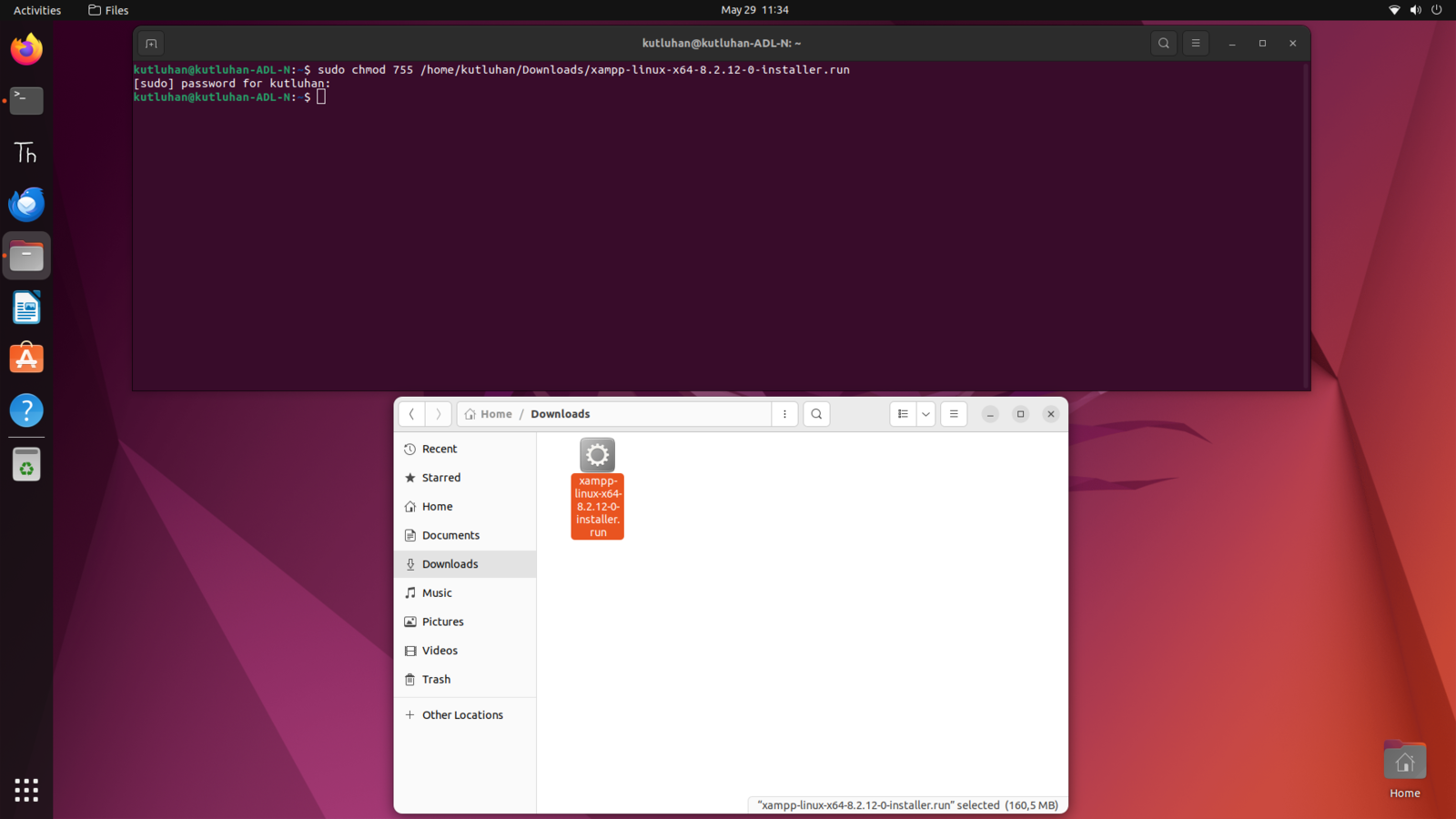
Task: Select xampp installer .run file
Action: coord(598,489)
